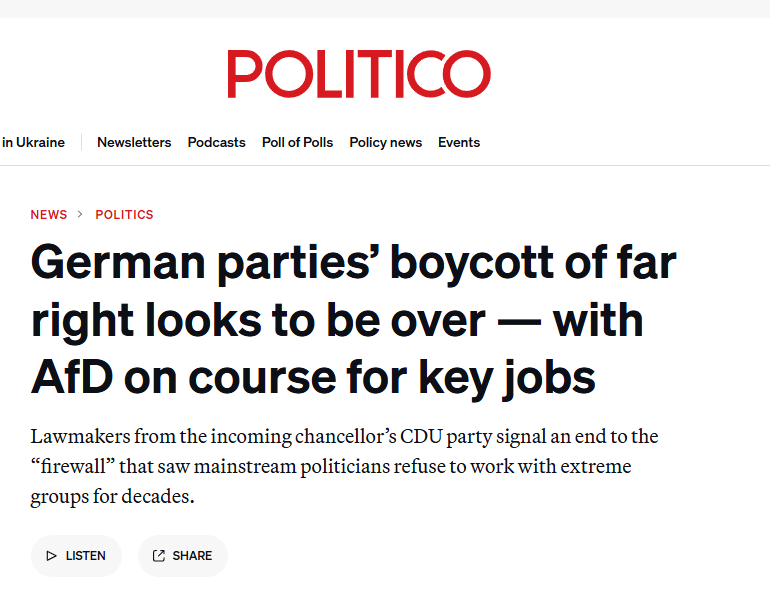770x598 pixels.
Task: Click the Share arrow-box icon
Action: click(158, 556)
